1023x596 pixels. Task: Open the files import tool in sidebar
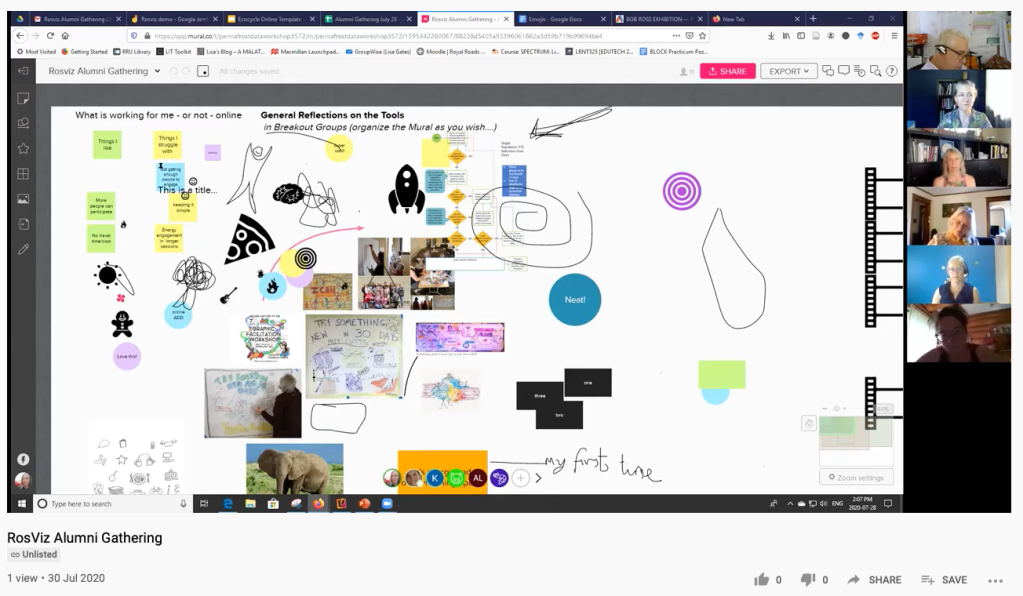(23, 224)
